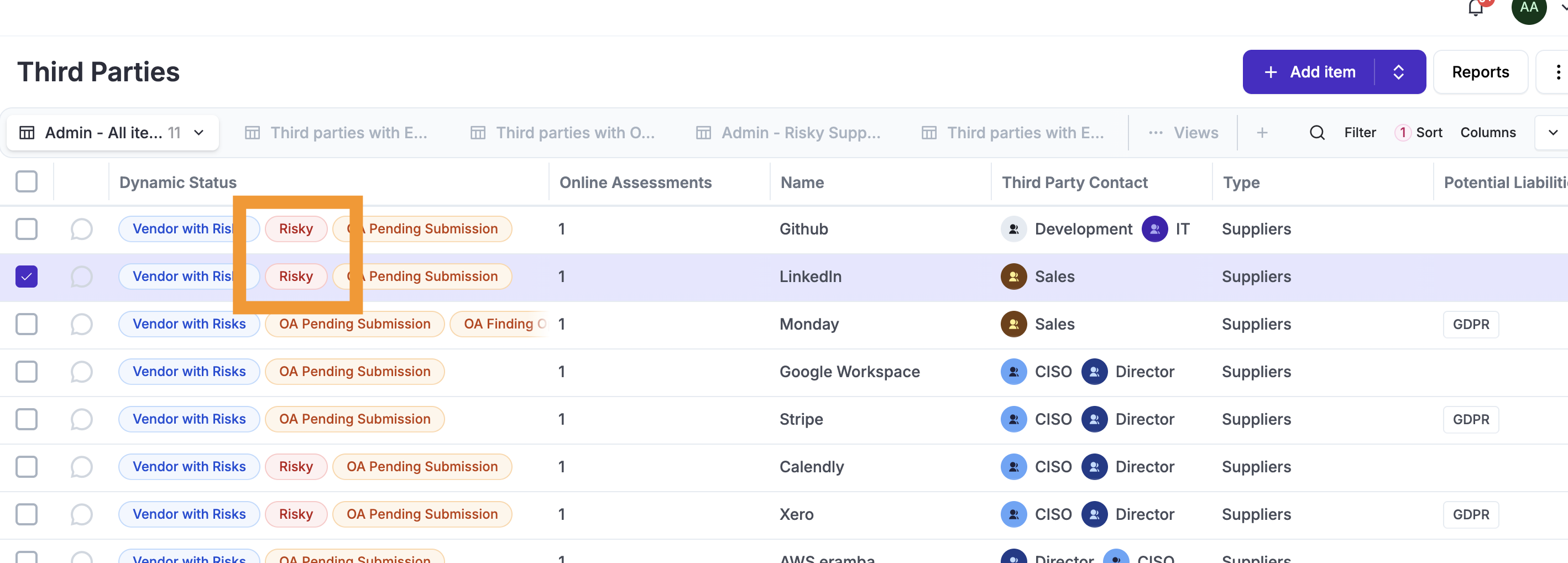Open the three-dot more options menu
Screen dimensions: 1568x563
[1557, 72]
